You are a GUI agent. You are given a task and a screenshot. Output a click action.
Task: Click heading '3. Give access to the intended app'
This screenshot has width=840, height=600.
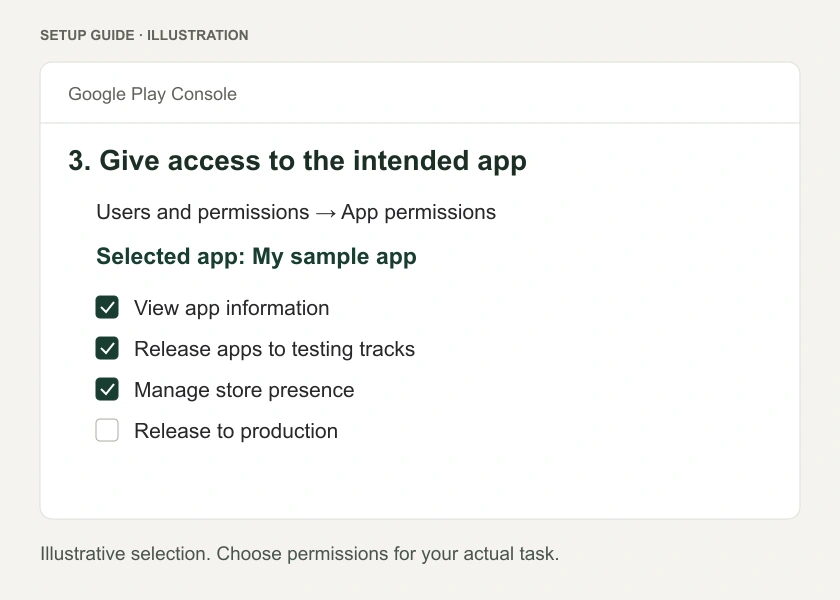[x=297, y=161]
